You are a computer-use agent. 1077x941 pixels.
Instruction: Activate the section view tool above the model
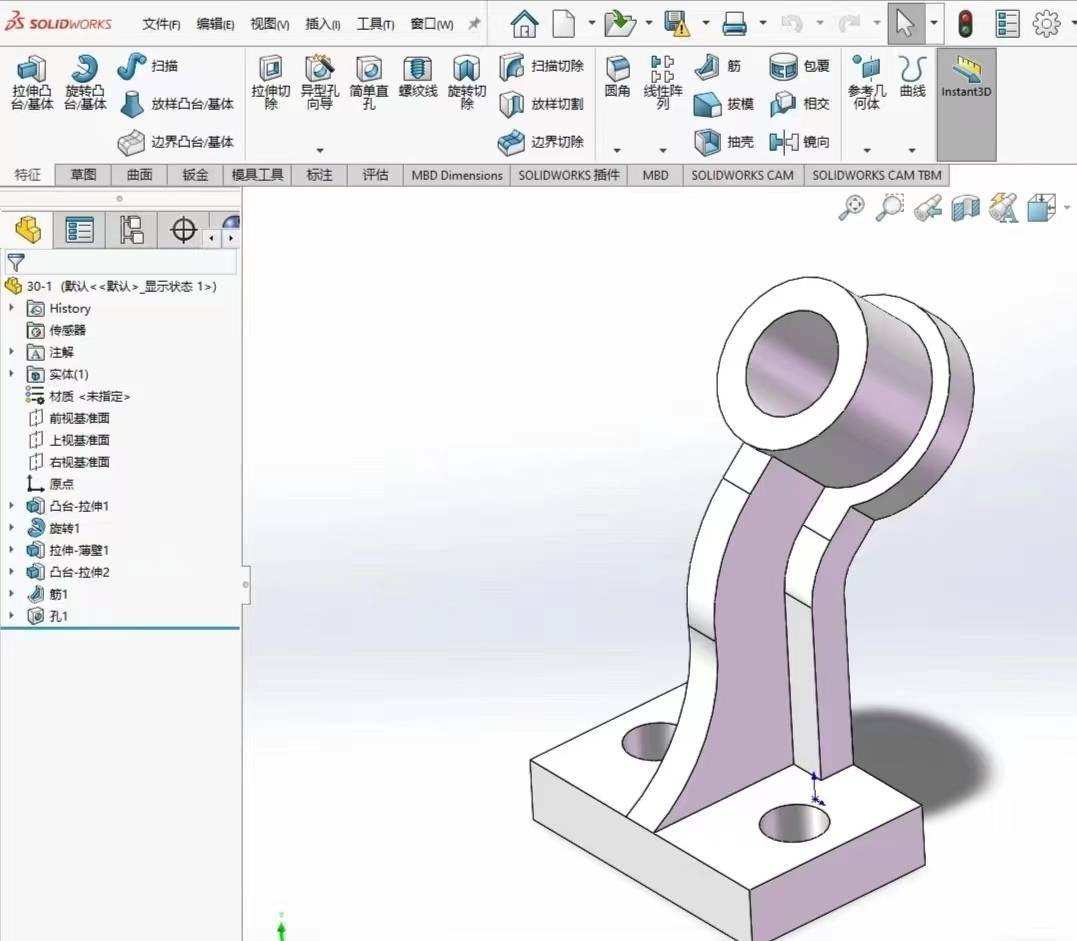[x=964, y=207]
